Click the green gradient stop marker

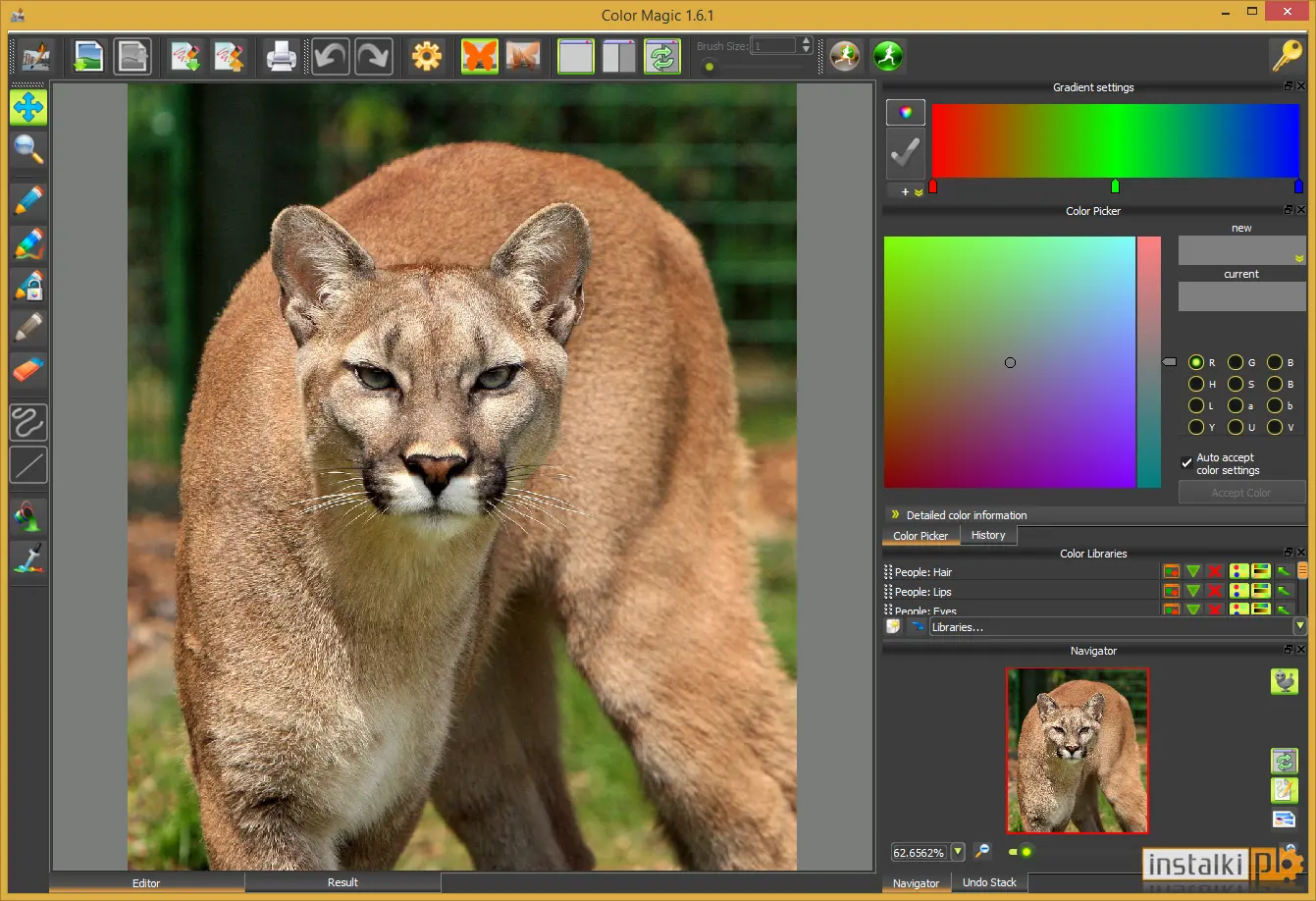1115,185
